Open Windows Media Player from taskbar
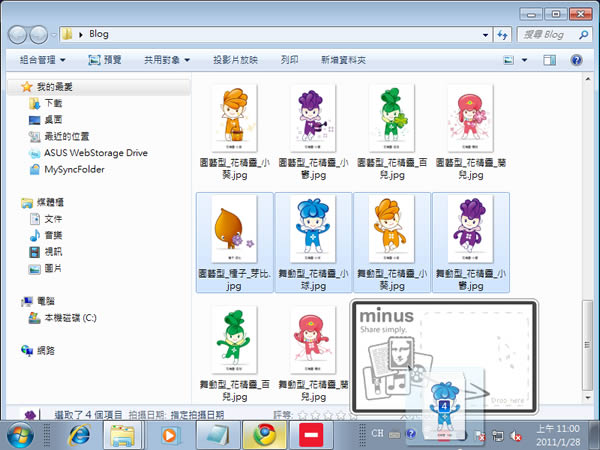Image resolution: width=600 pixels, height=450 pixels. click(x=170, y=435)
